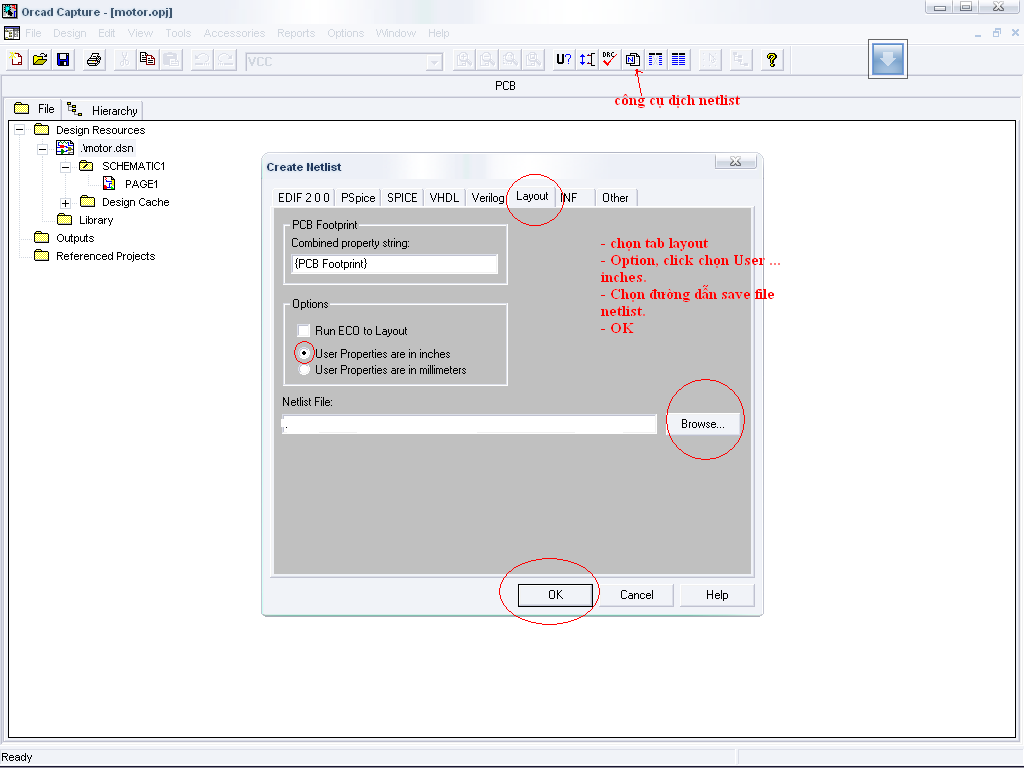This screenshot has height=768, width=1024.
Task: Click the Zoom to Region icon
Action: (511, 60)
